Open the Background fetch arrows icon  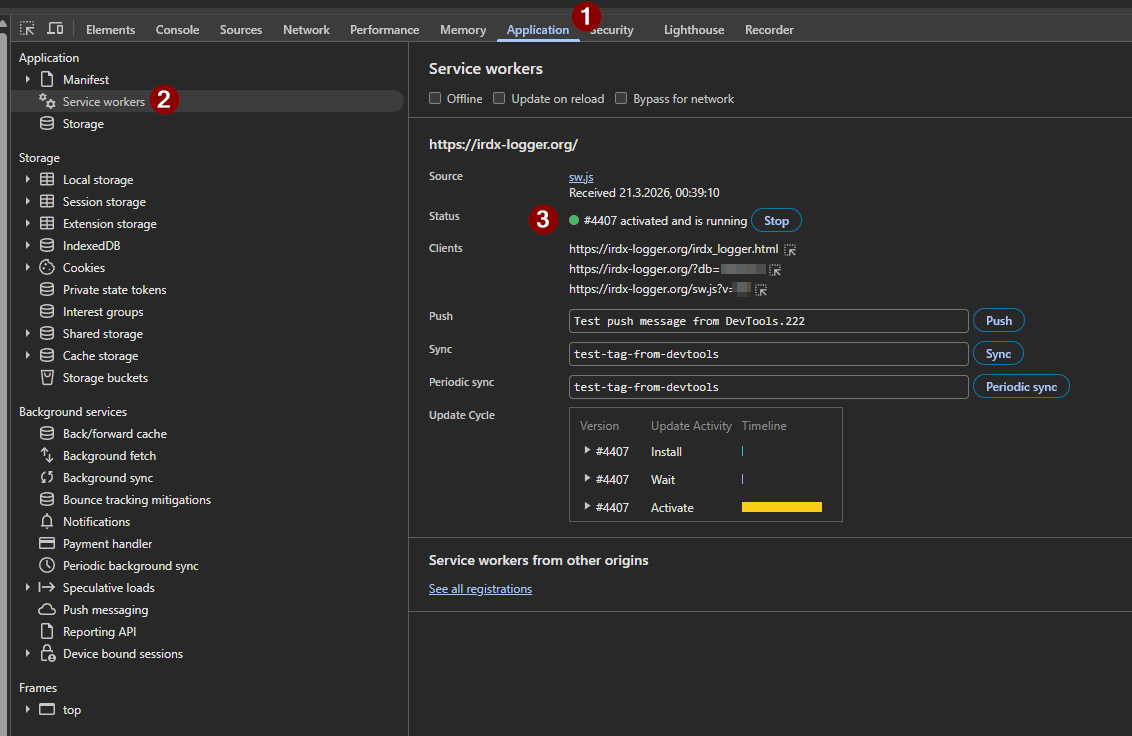pos(46,456)
